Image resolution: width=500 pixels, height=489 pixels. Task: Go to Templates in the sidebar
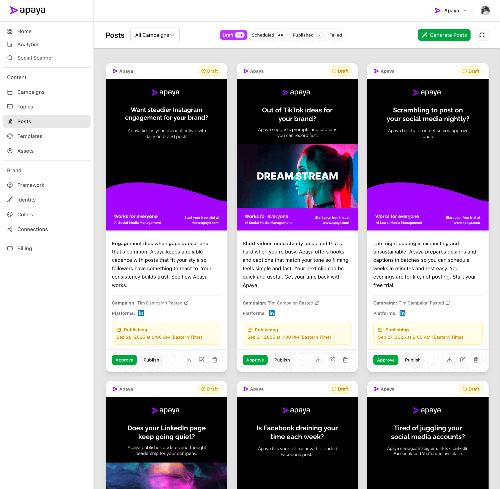click(x=29, y=136)
